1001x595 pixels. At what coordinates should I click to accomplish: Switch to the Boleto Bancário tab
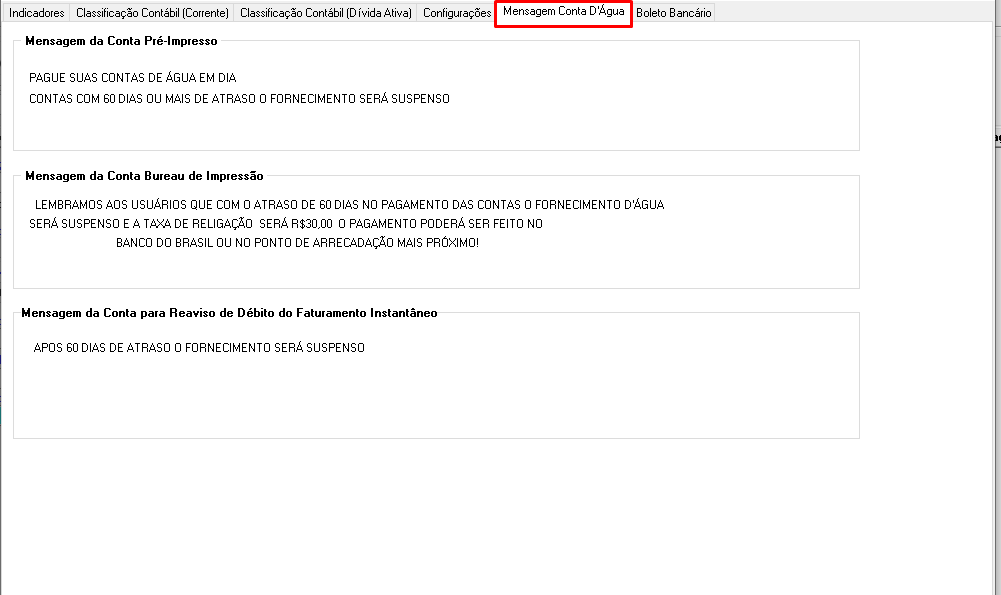point(673,13)
